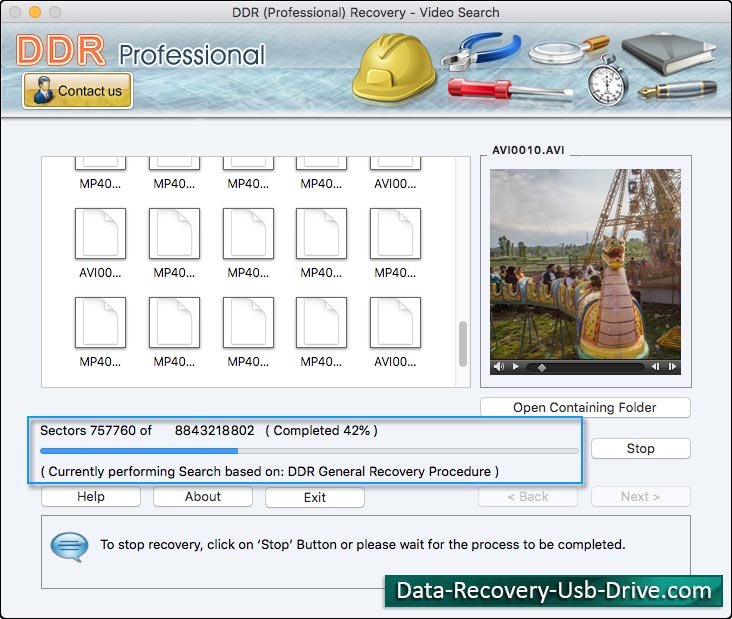This screenshot has height=619, width=732.
Task: Select the AVI00... file in the bottom row
Action: coord(395,333)
